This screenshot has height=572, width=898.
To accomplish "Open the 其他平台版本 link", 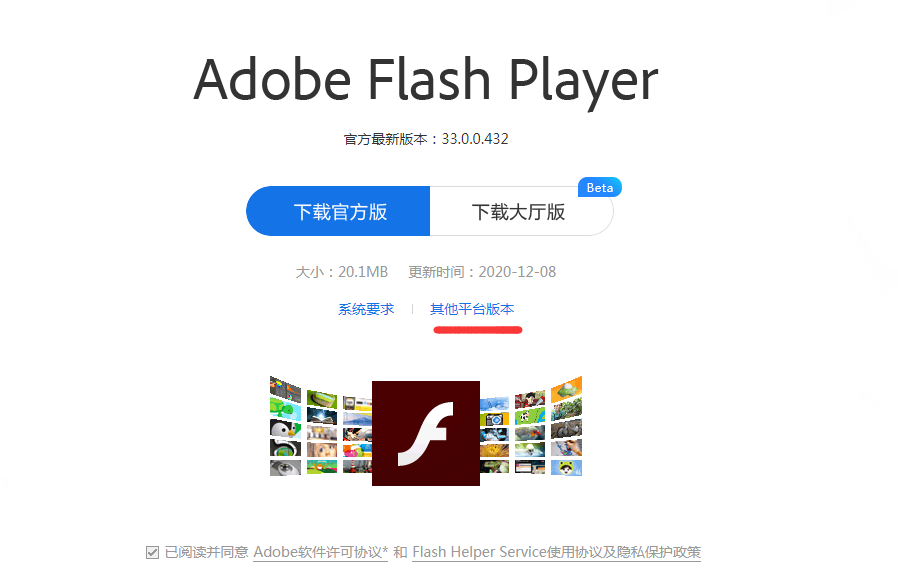I will pyautogui.click(x=472, y=309).
